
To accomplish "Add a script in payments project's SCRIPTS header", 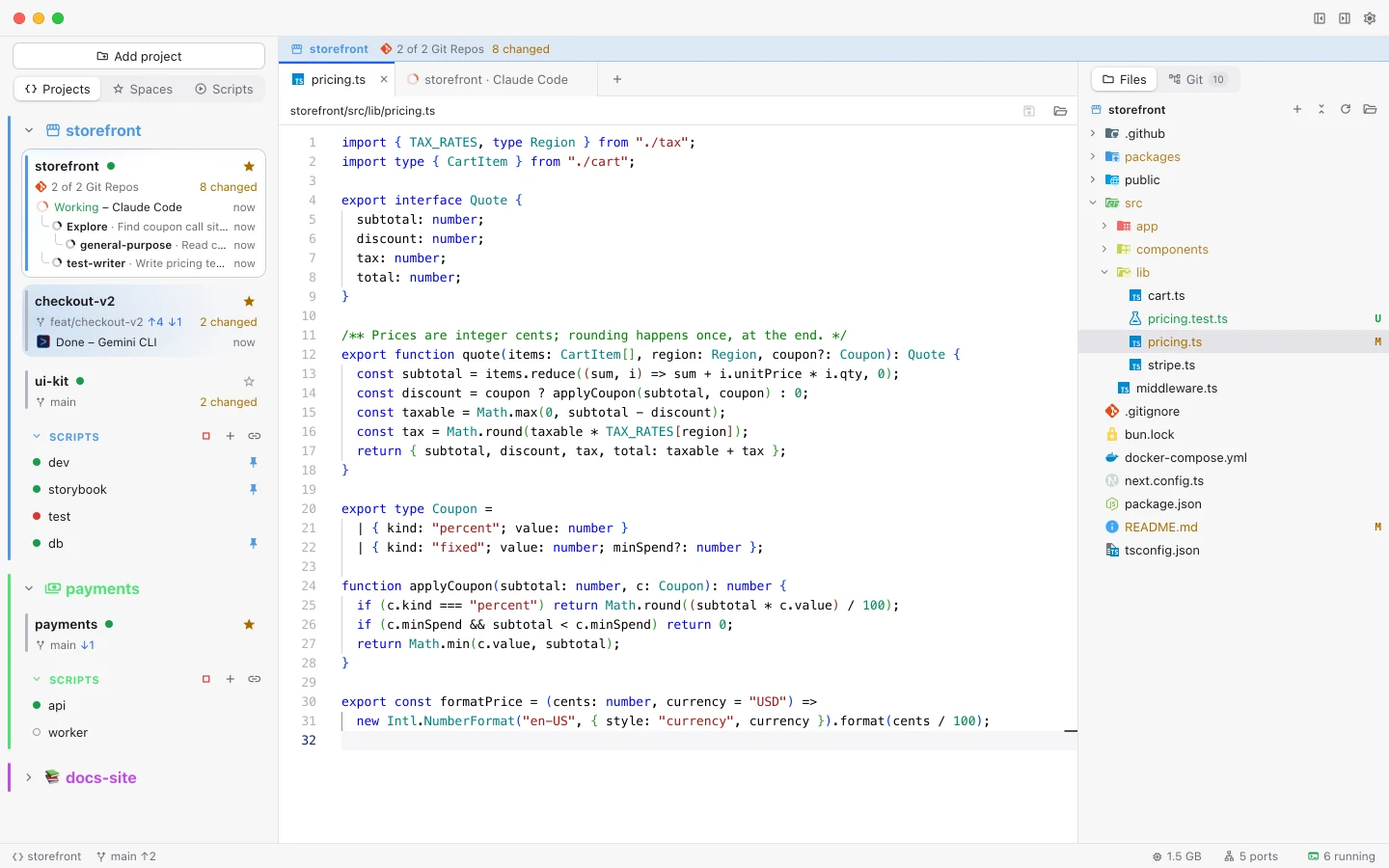I will [x=231, y=679].
